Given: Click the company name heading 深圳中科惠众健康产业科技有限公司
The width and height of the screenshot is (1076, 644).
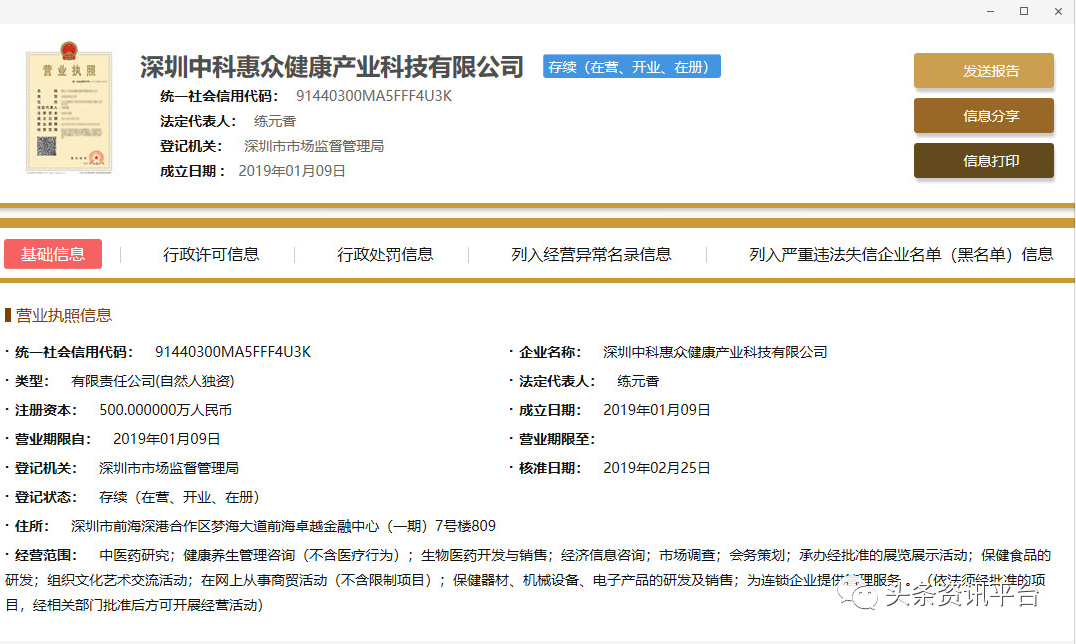Looking at the screenshot, I should [x=332, y=67].
